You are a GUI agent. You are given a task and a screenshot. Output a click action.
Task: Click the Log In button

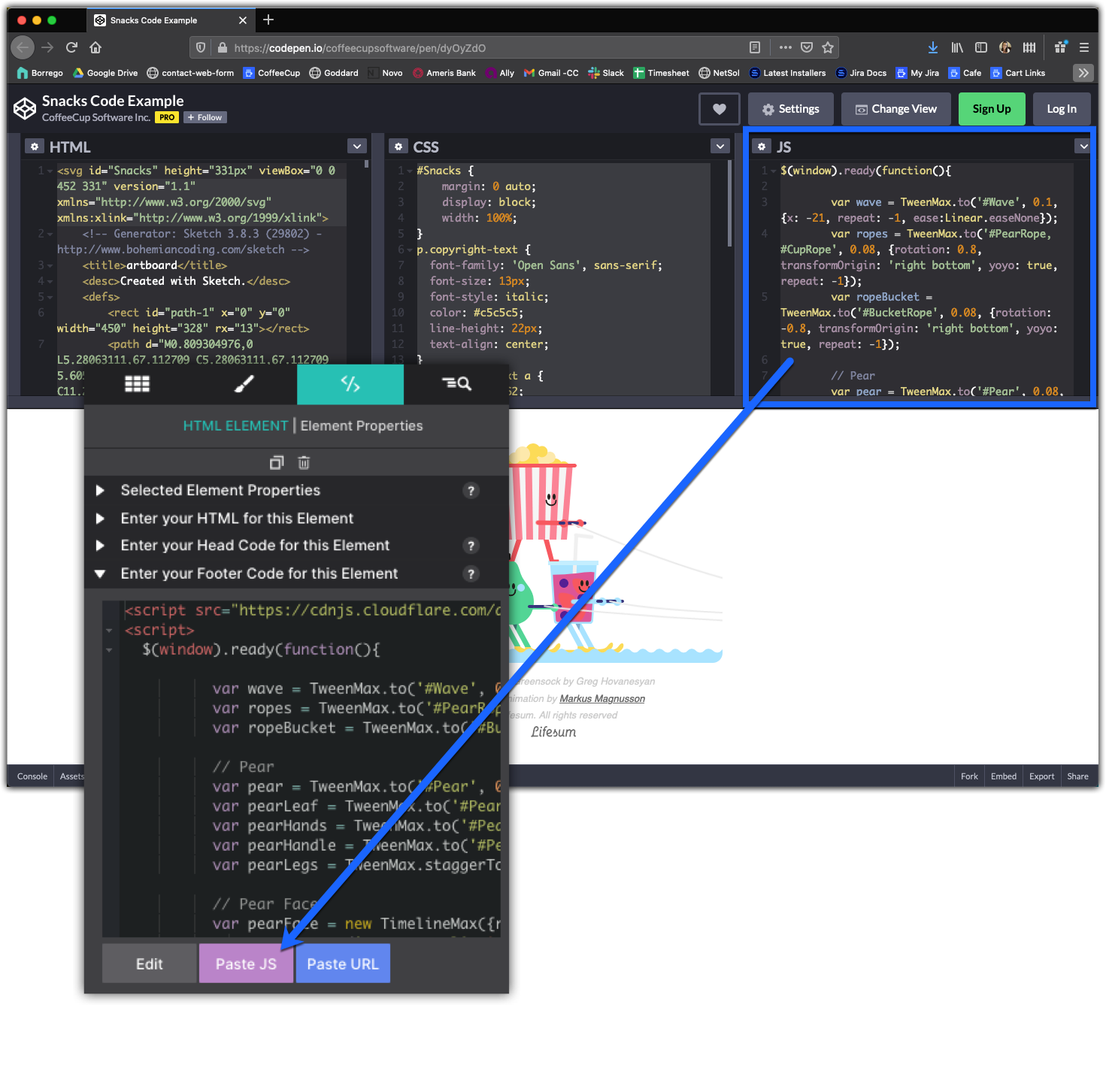coord(1062,109)
